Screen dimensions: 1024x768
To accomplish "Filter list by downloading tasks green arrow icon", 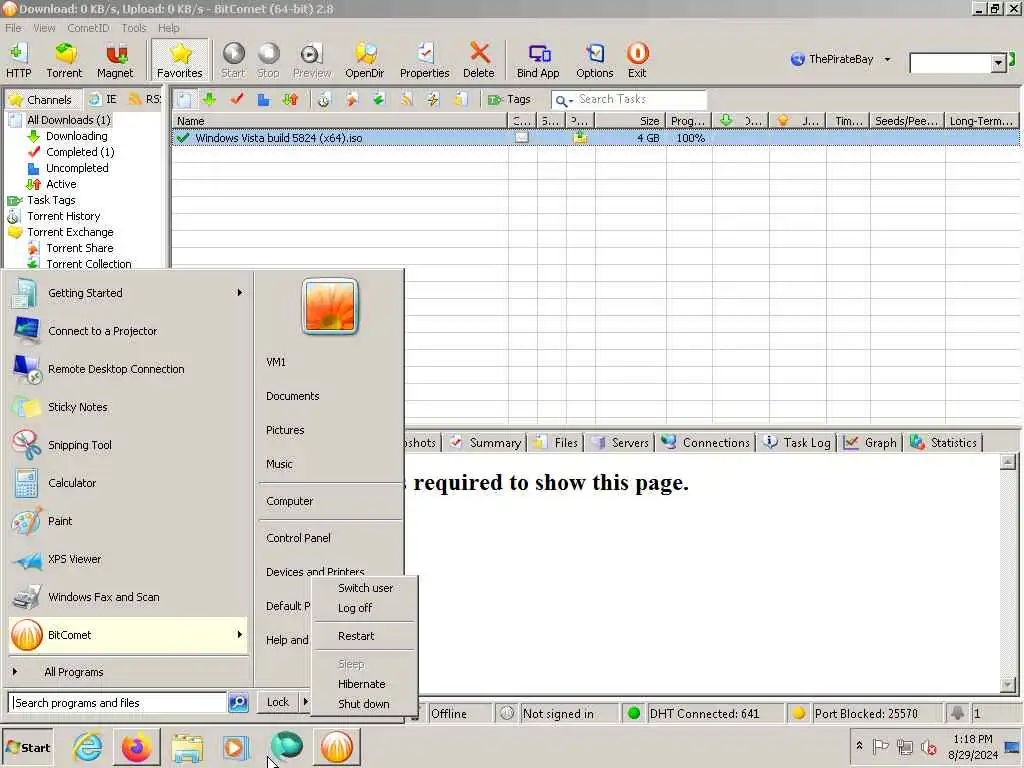I will (210, 99).
